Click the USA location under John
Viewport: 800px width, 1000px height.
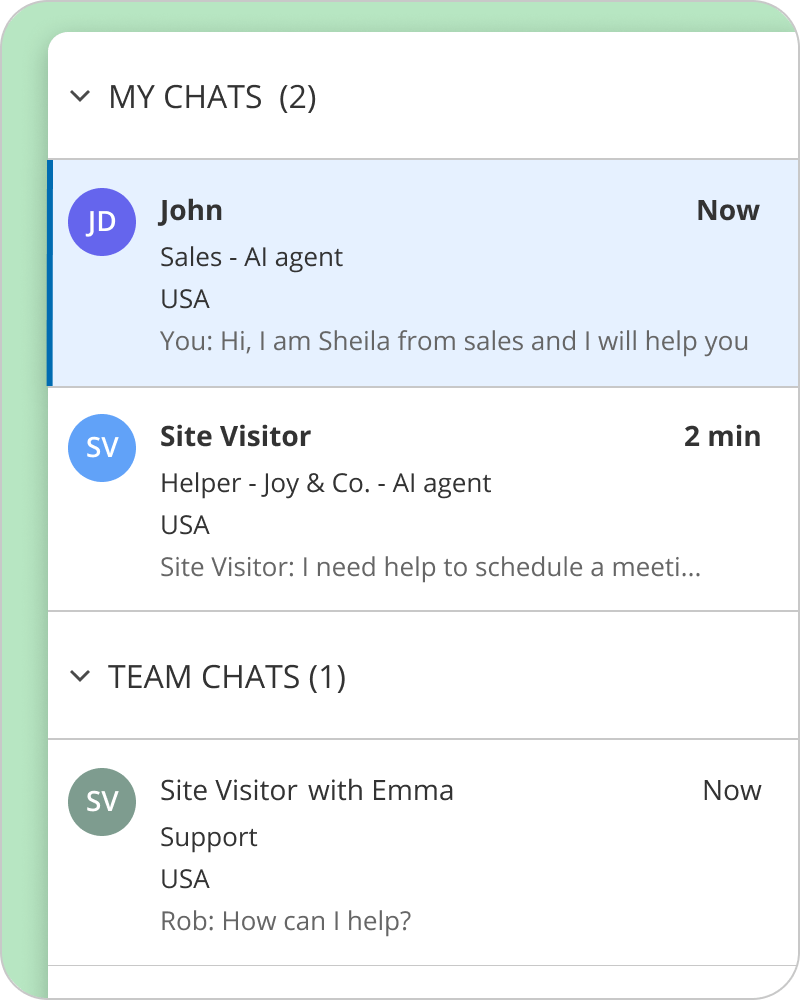185,300
